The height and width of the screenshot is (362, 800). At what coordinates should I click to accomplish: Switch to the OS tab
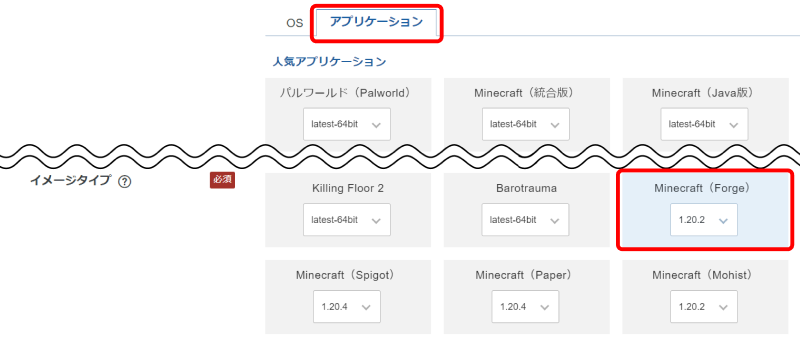click(x=294, y=23)
